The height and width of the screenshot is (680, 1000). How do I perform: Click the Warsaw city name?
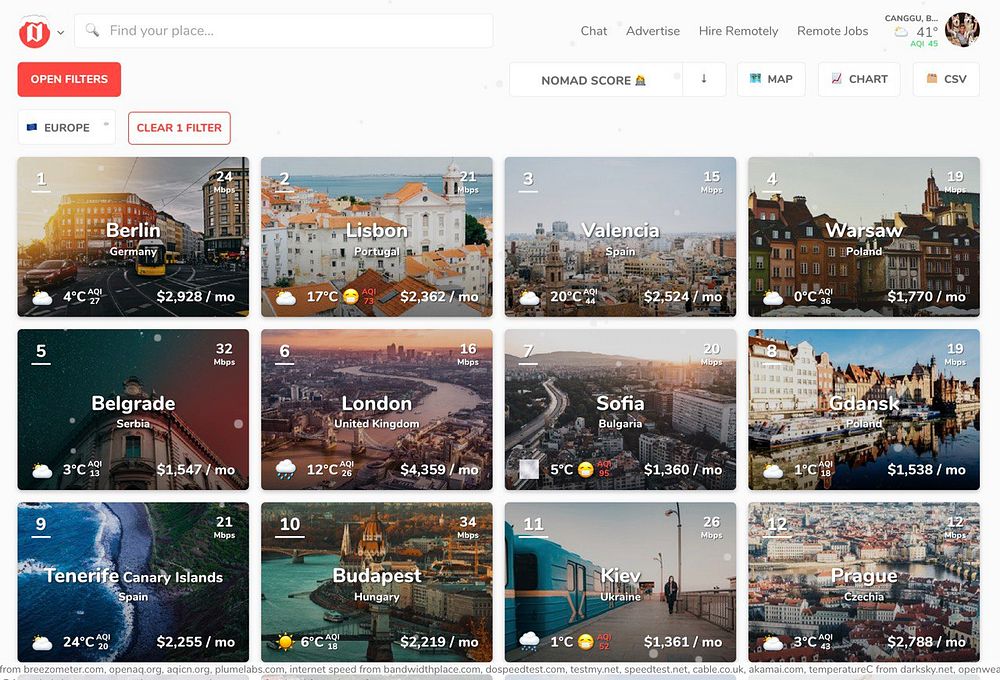click(x=864, y=230)
